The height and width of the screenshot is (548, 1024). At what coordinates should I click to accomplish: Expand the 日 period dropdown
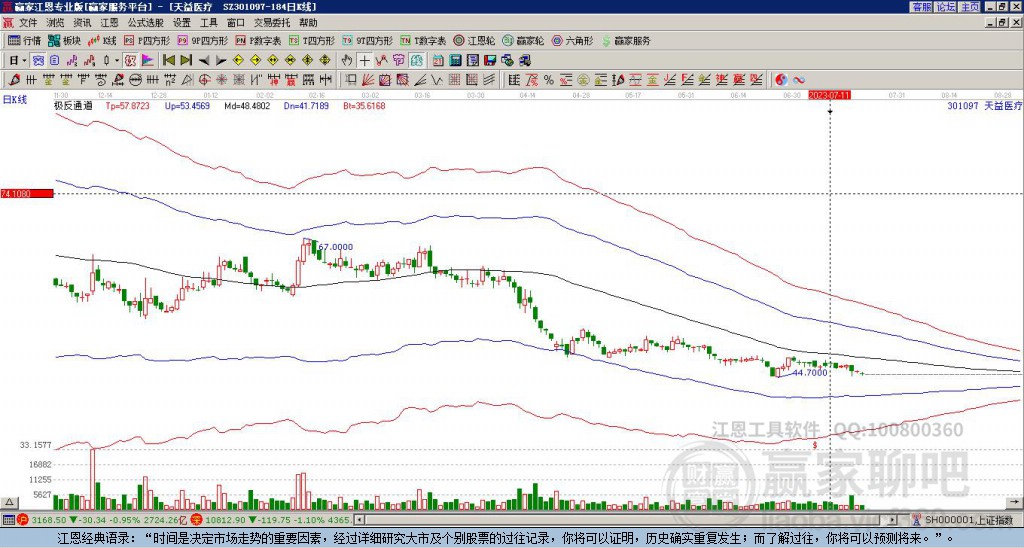[24, 61]
